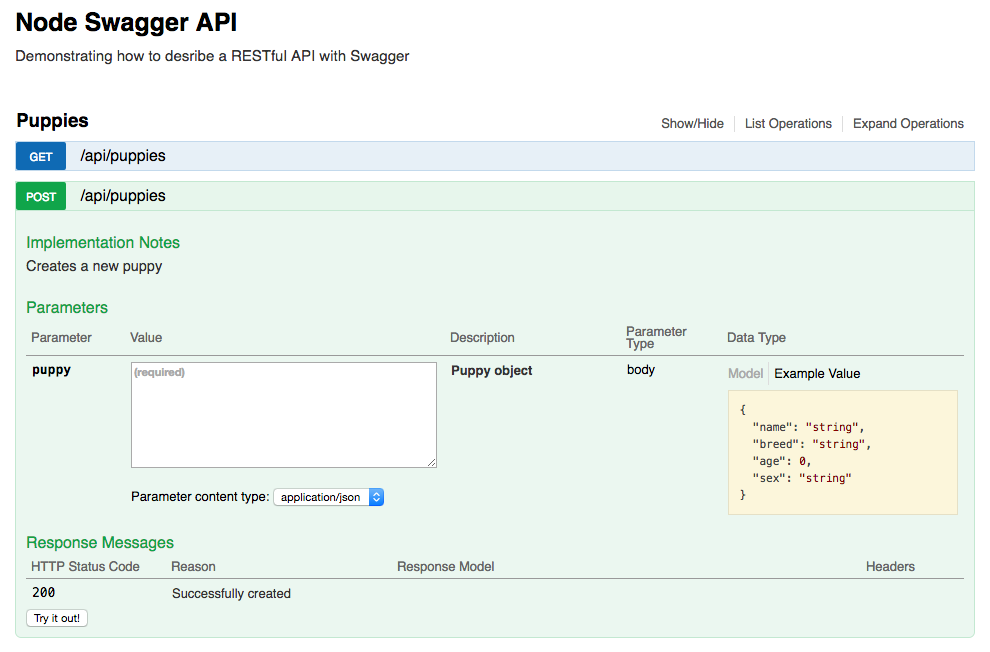This screenshot has width=990, height=652.
Task: Click the Puppies section heading
Action: click(52, 120)
